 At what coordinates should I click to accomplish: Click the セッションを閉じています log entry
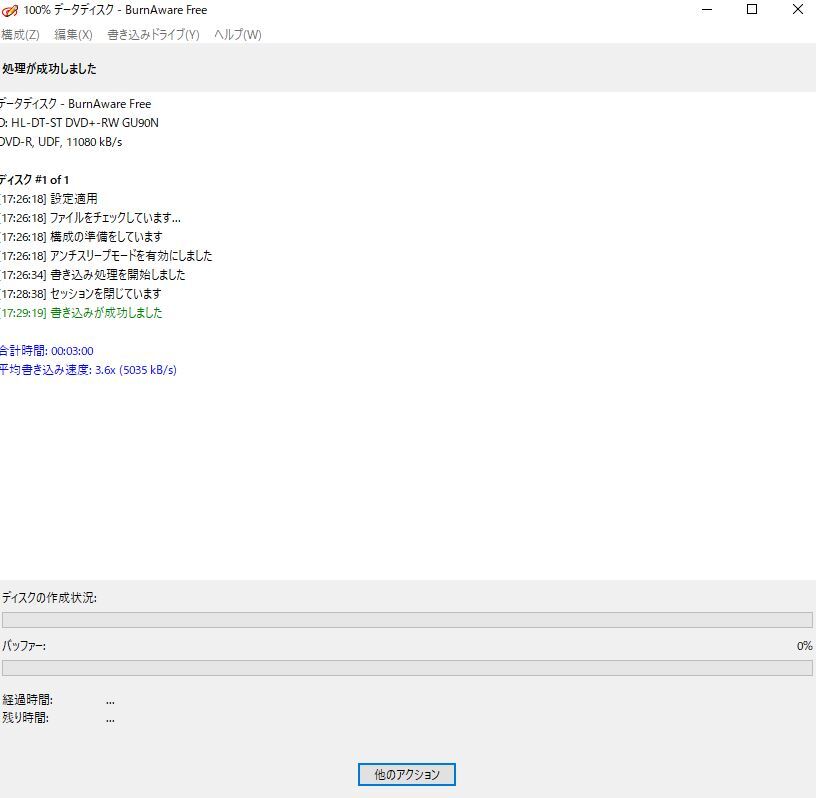point(81,294)
